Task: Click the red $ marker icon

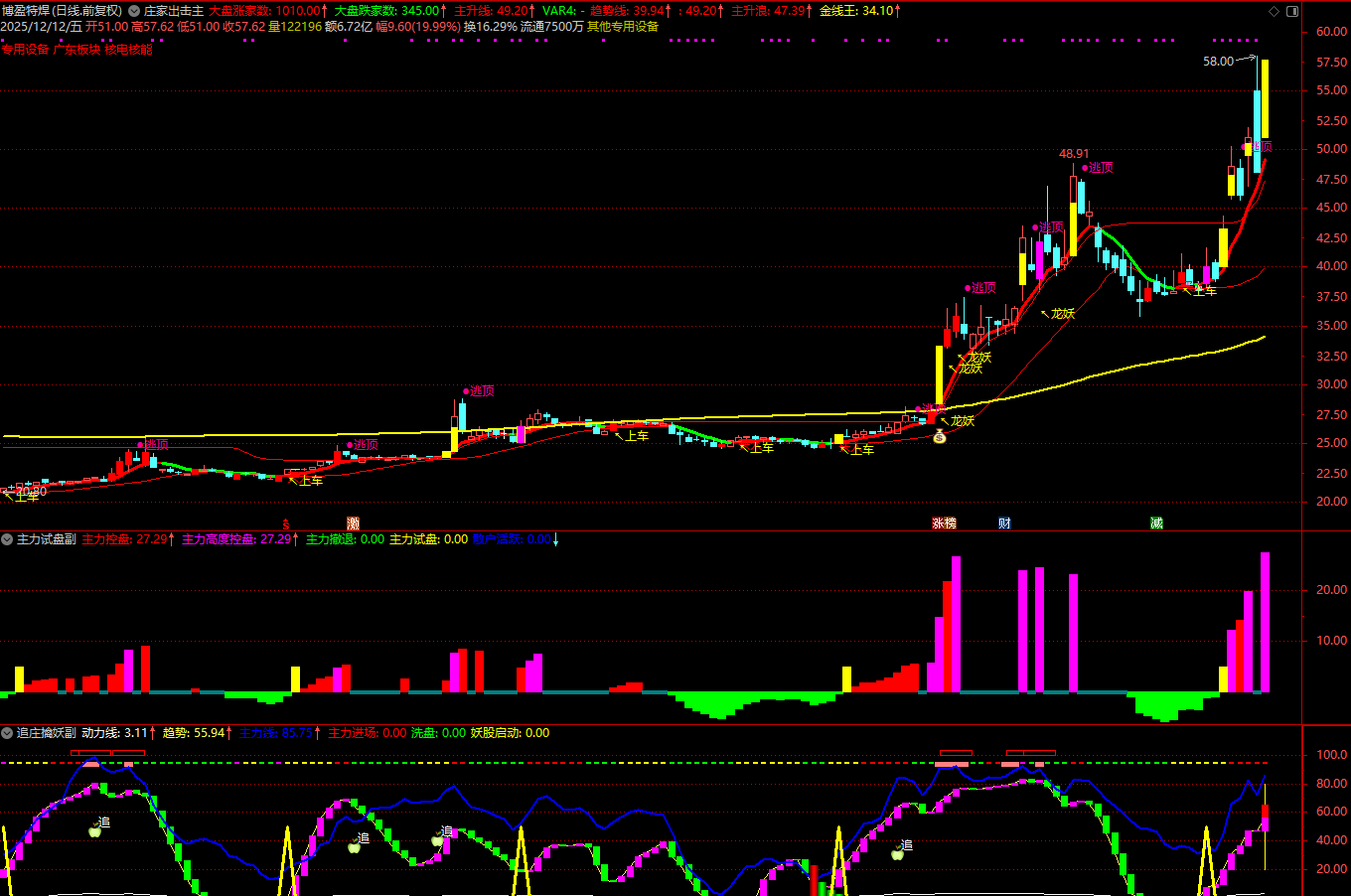Action: tap(286, 523)
